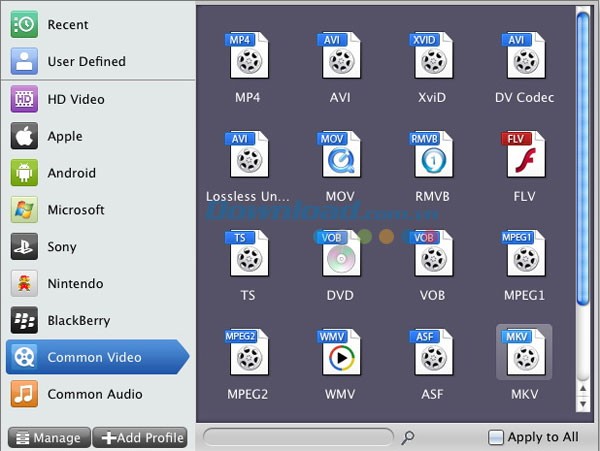Select the MPEG1 format icon
This screenshot has width=600, height=451.
[524, 253]
